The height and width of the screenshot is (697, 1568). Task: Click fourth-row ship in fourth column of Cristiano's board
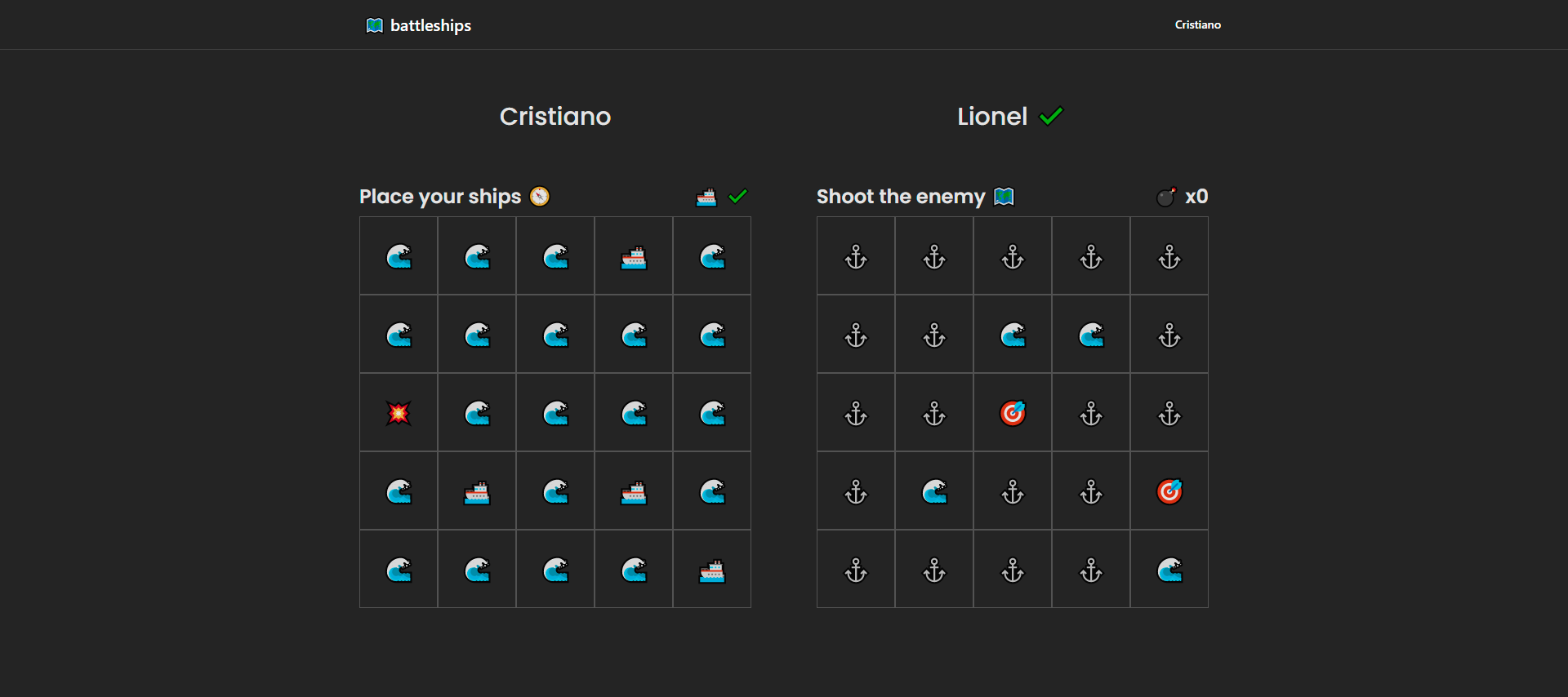click(x=634, y=491)
